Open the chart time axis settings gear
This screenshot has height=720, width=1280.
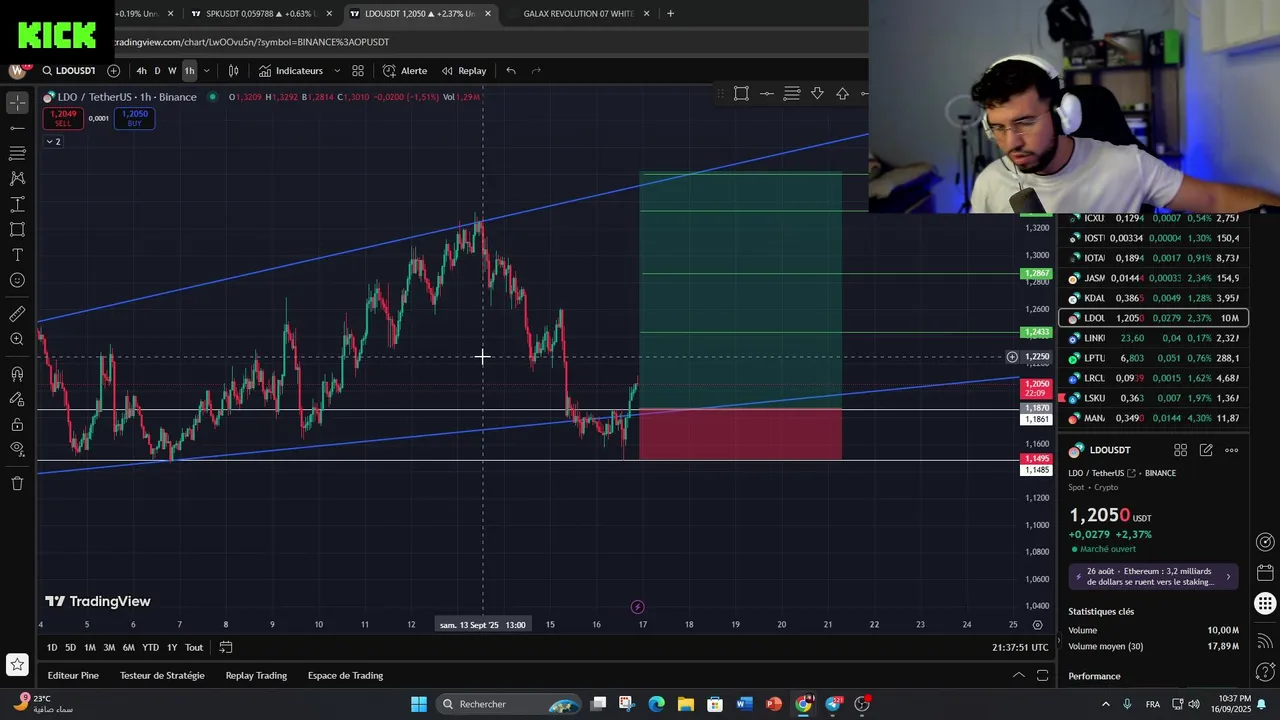point(1037,625)
